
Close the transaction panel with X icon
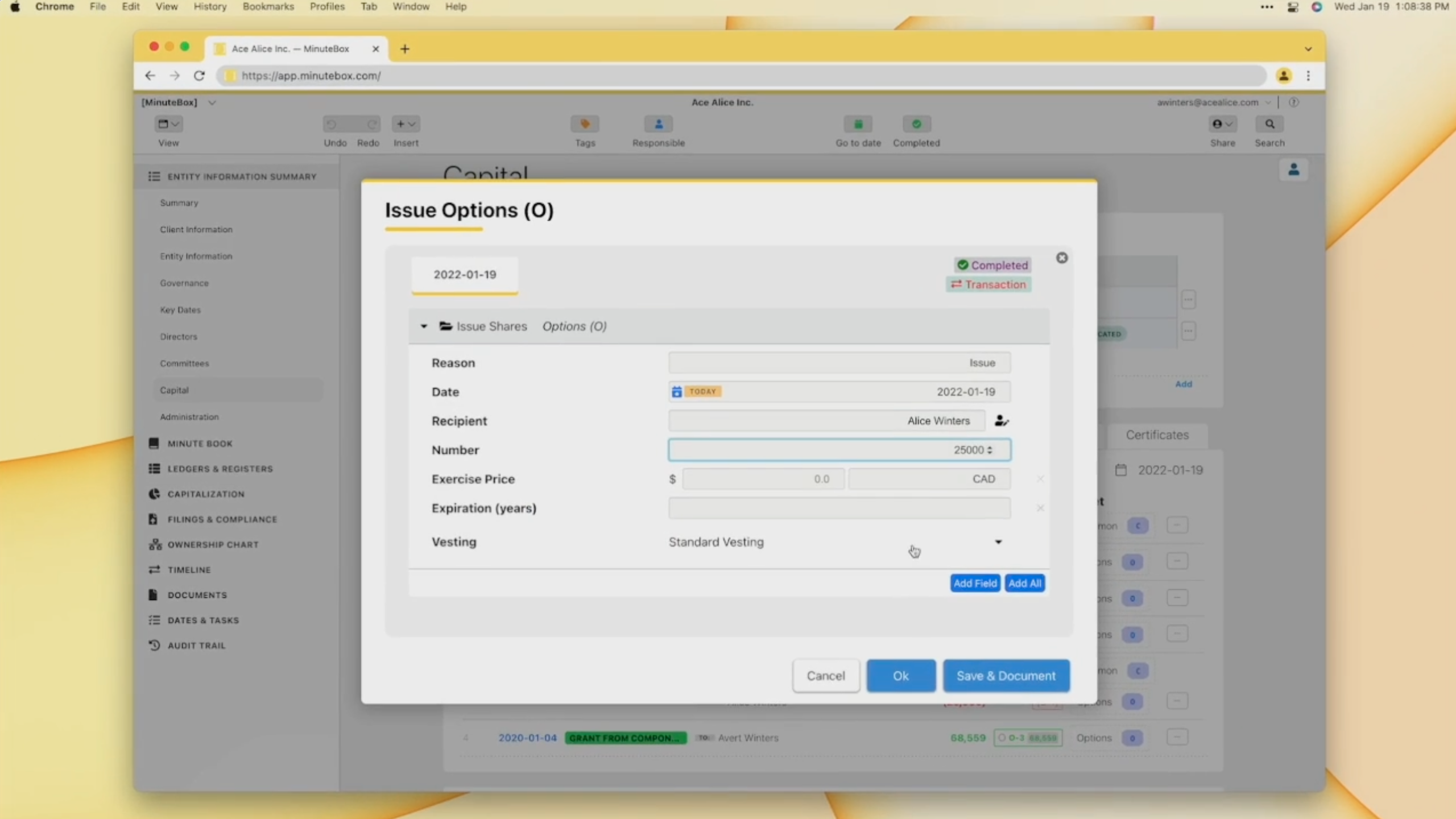(x=1062, y=258)
